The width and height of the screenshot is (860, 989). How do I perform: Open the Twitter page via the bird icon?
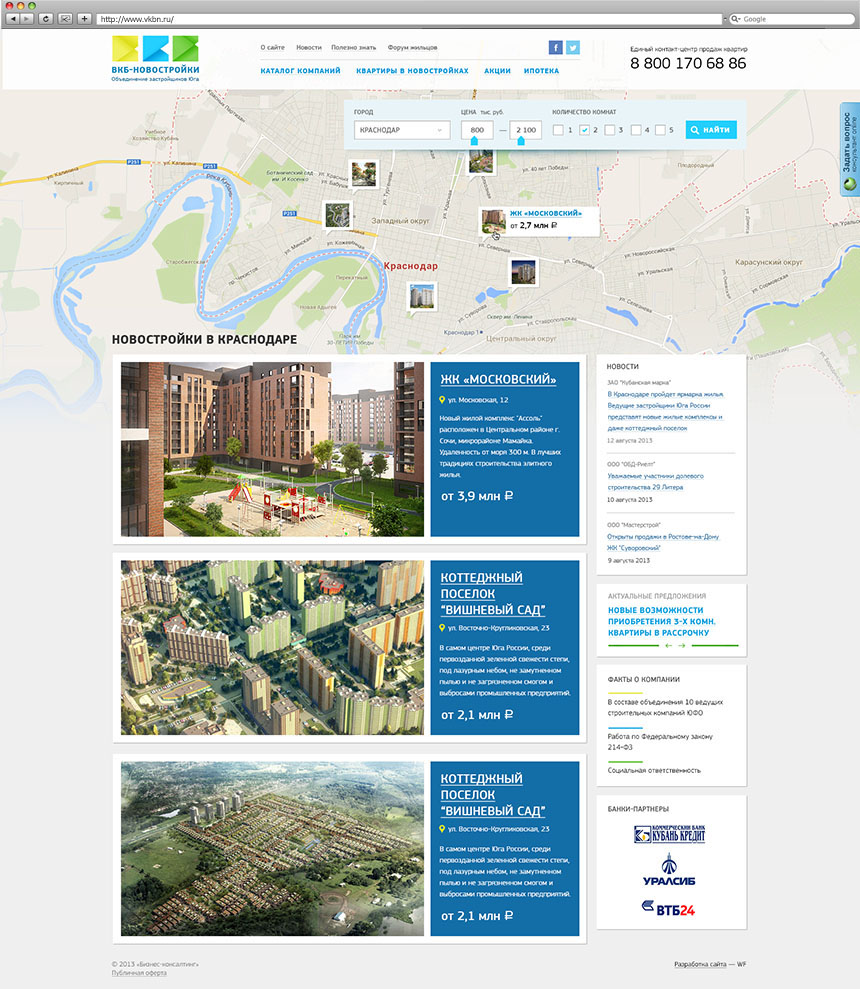tap(573, 47)
